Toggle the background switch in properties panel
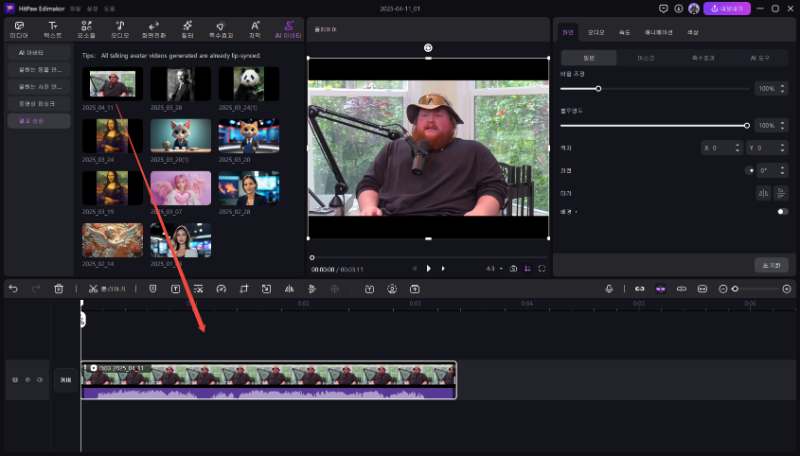 (782, 212)
